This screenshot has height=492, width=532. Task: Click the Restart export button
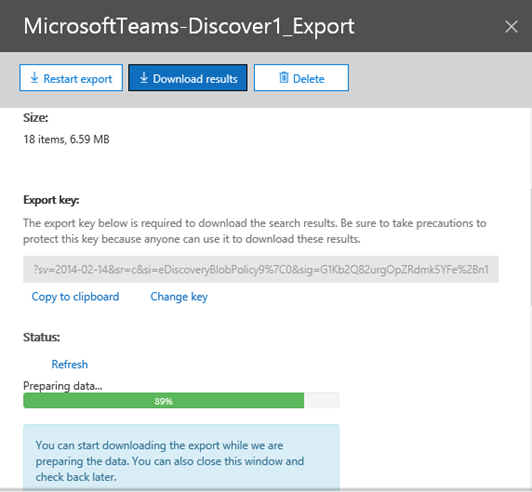71,78
